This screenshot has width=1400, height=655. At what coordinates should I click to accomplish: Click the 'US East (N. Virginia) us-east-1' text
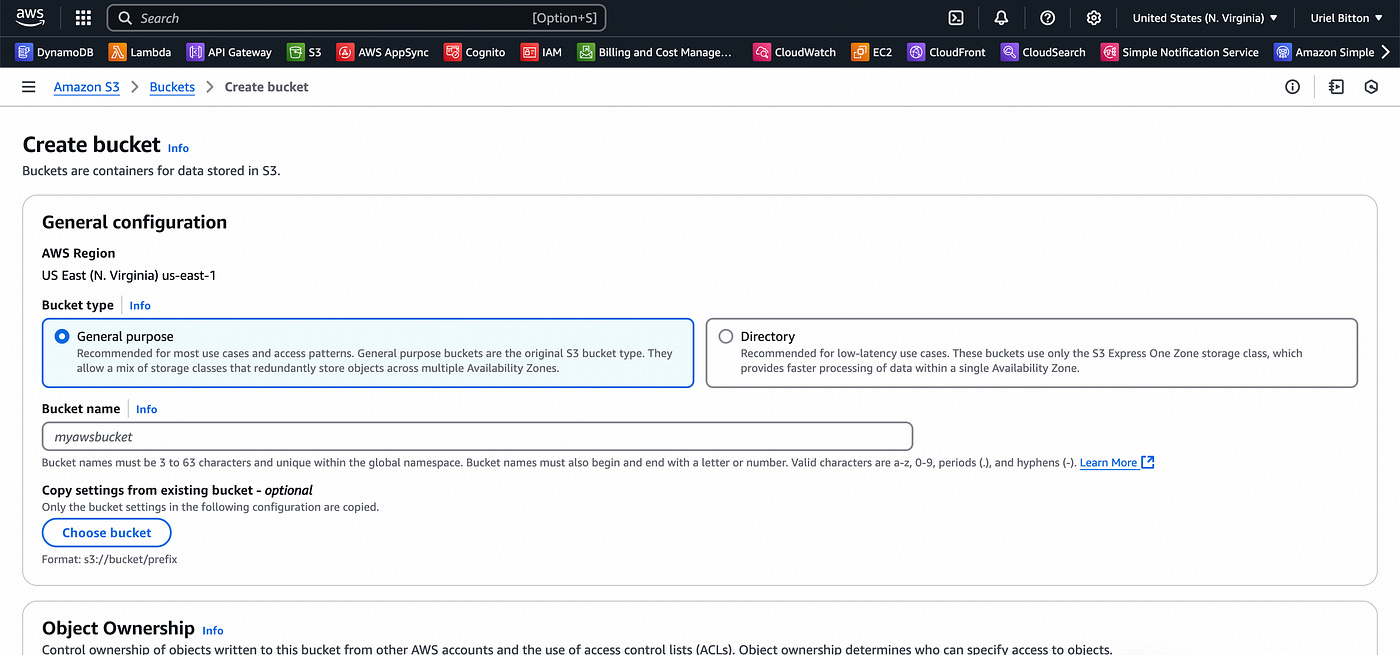[x=129, y=275]
